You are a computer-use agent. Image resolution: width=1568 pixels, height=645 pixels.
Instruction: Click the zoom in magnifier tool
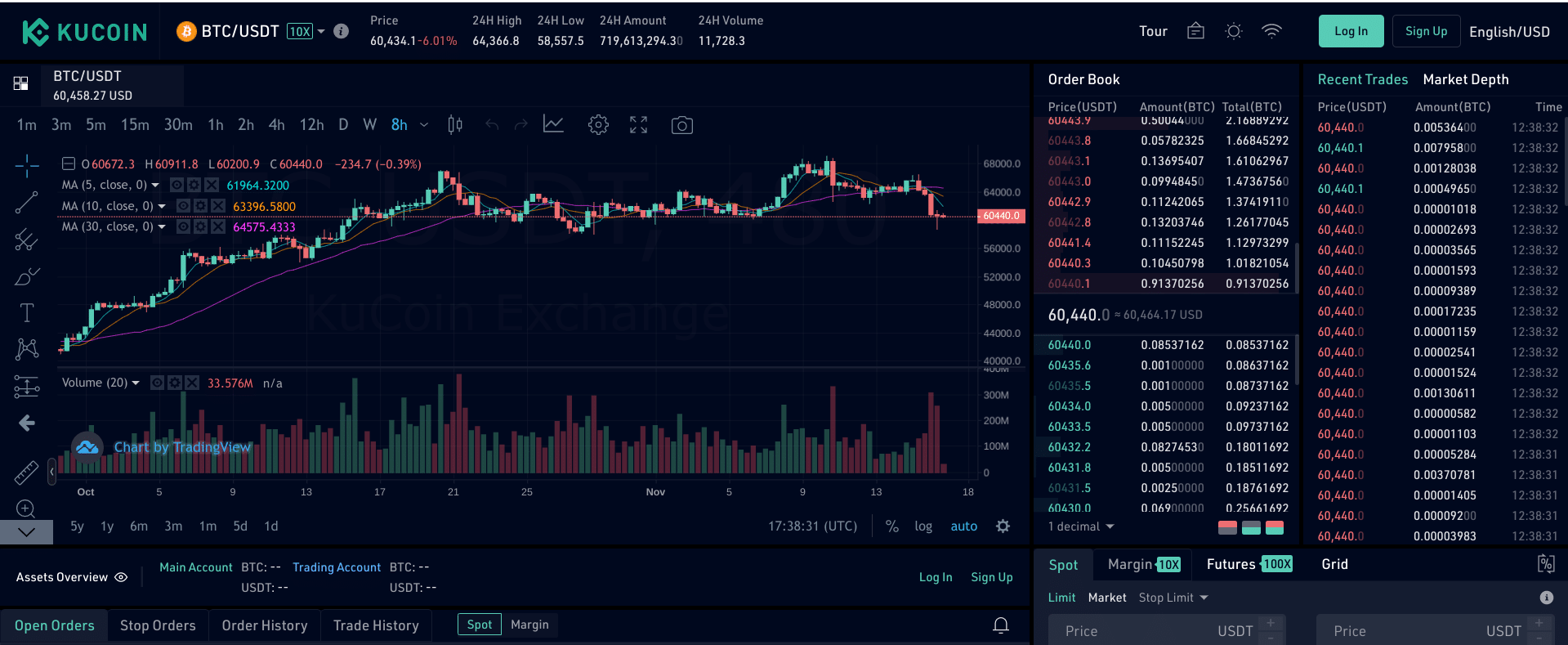pyautogui.click(x=26, y=508)
